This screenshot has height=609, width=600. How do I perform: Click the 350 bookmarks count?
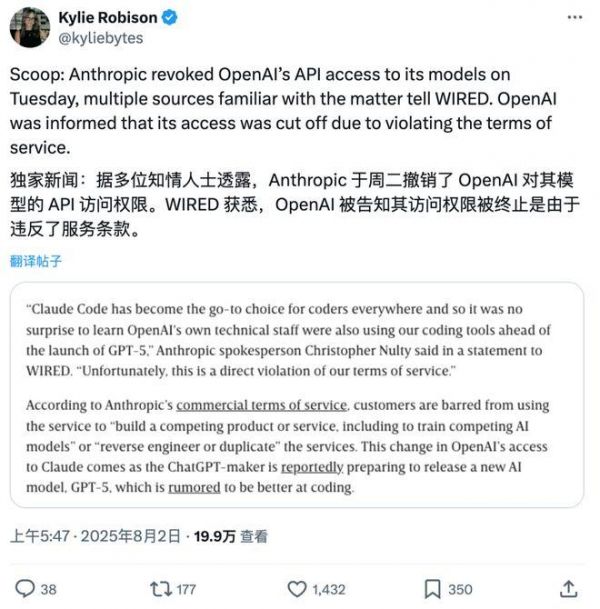click(460, 590)
